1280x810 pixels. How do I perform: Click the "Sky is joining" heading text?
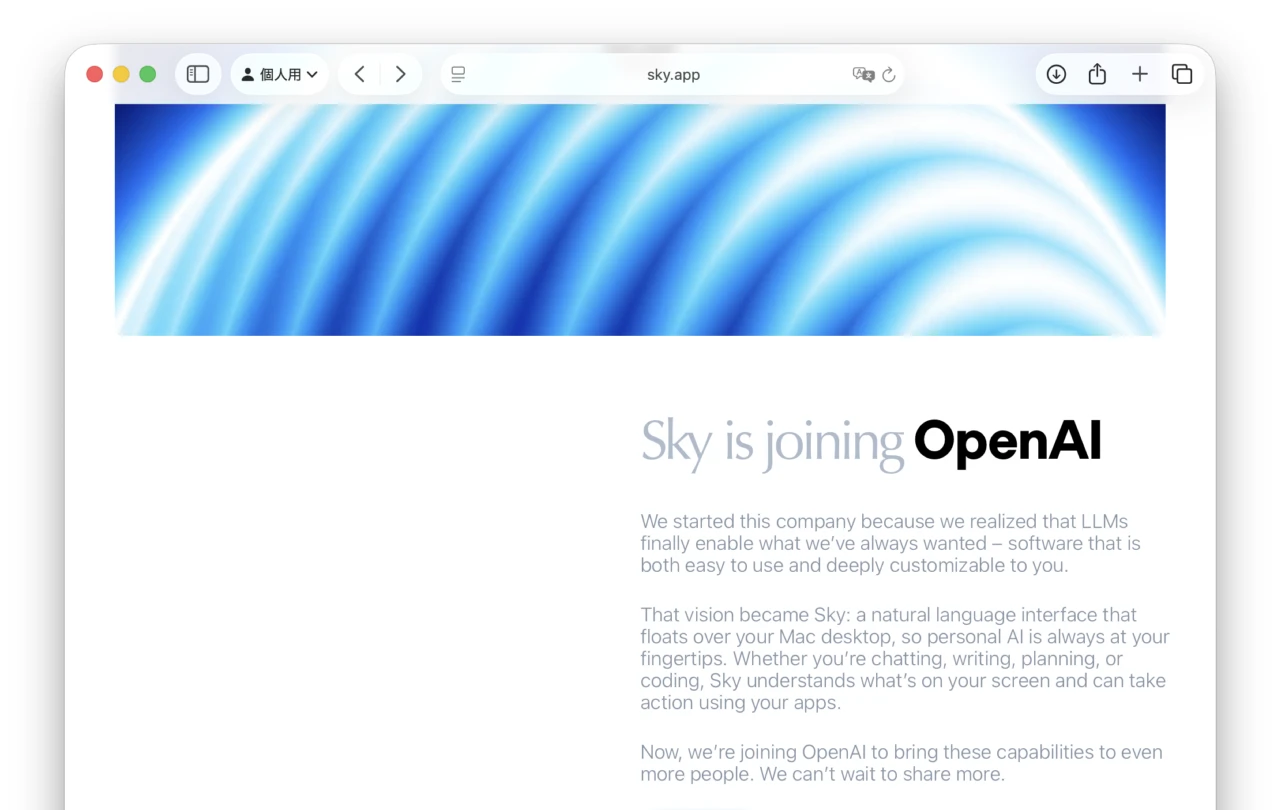pos(770,443)
